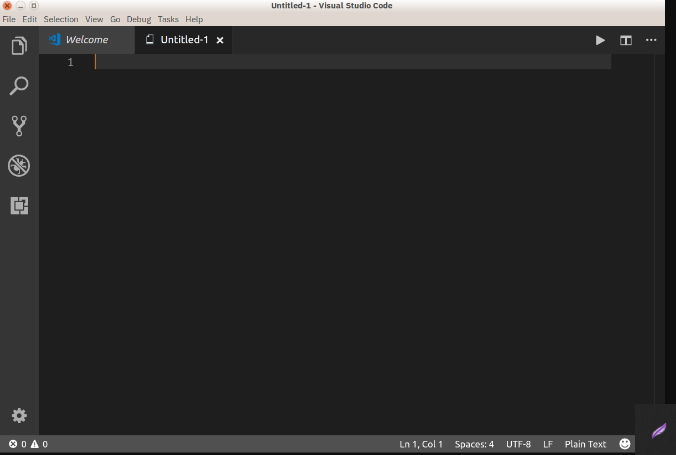
Task: Open the Explorer view in activity bar
Action: [19, 46]
